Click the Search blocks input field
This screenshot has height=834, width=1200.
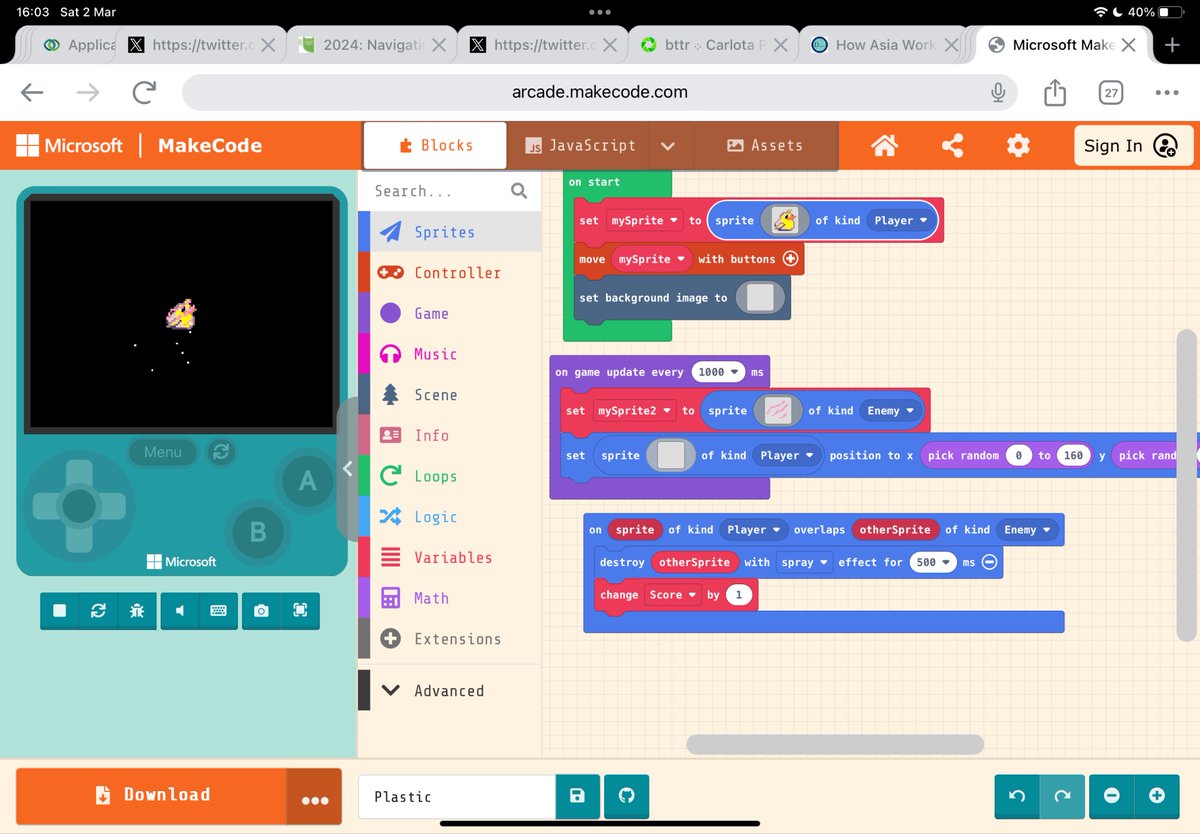tap(449, 191)
